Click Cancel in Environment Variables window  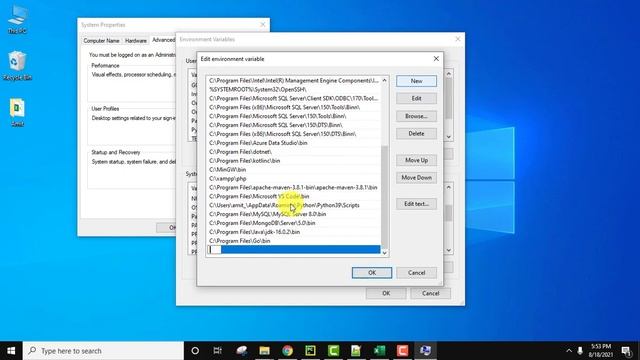431,293
